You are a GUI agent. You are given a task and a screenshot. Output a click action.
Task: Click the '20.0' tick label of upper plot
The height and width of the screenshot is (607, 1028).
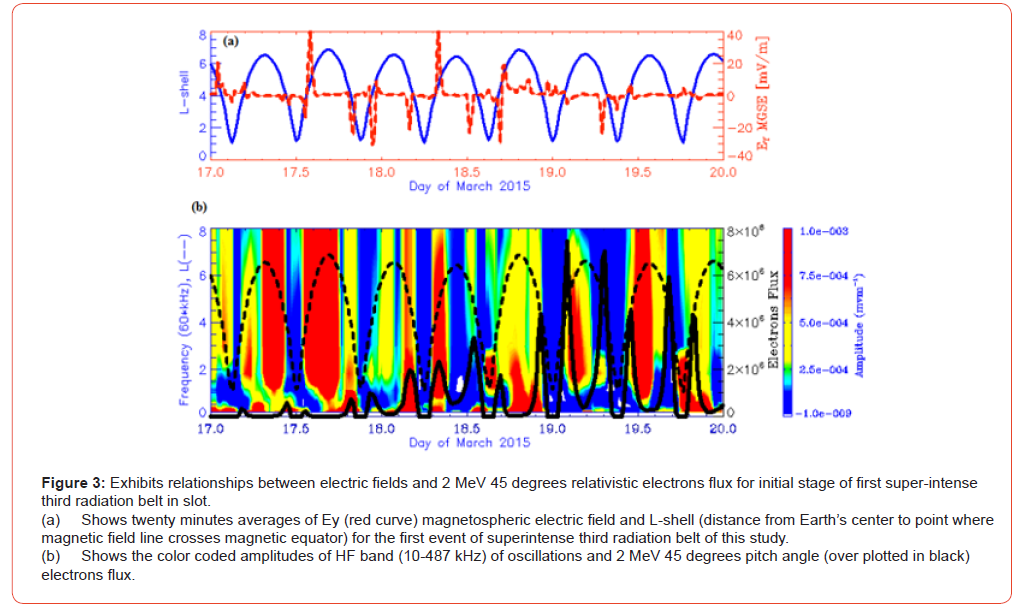(723, 172)
